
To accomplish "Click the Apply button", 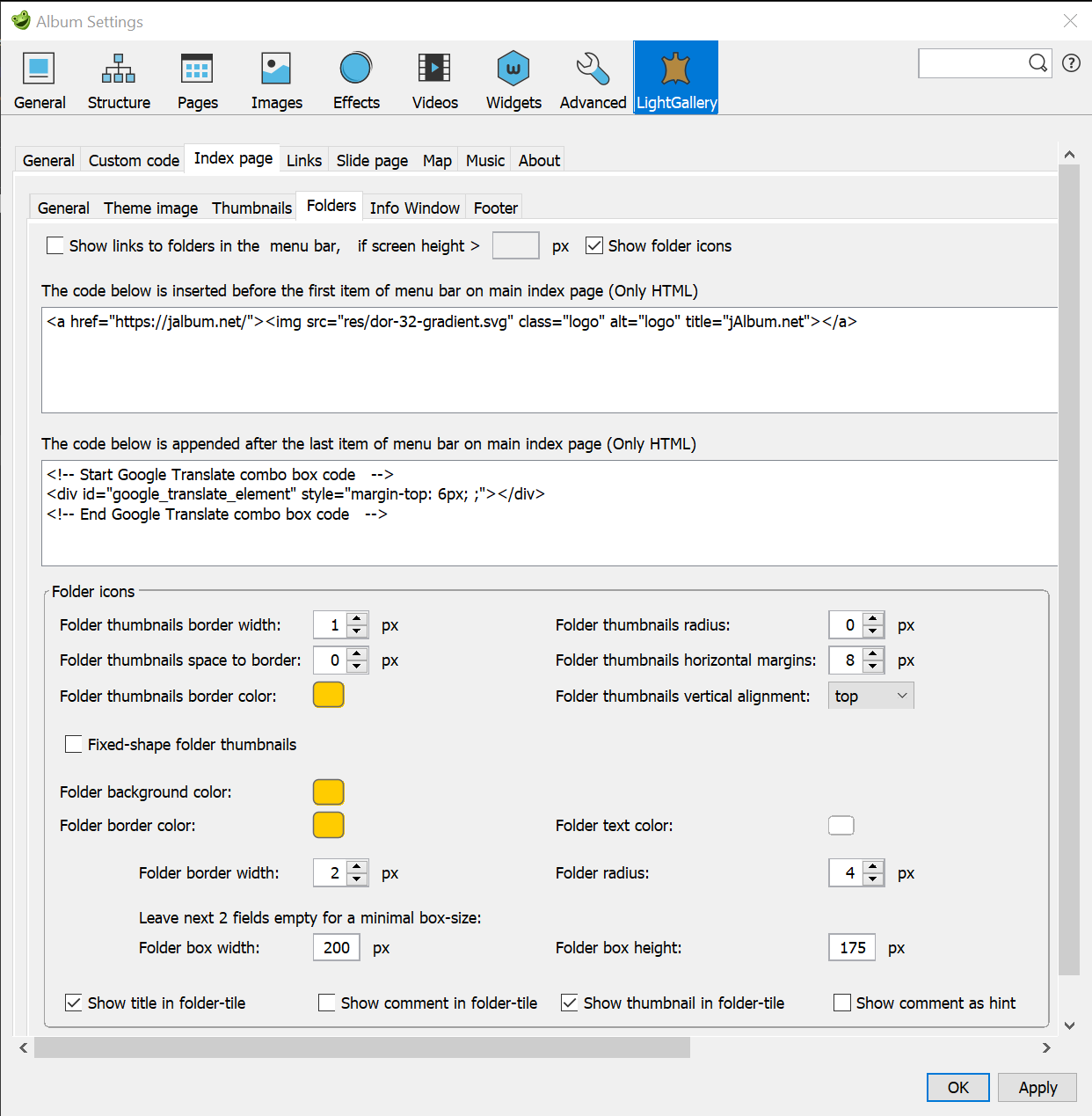I will click(x=1037, y=1087).
